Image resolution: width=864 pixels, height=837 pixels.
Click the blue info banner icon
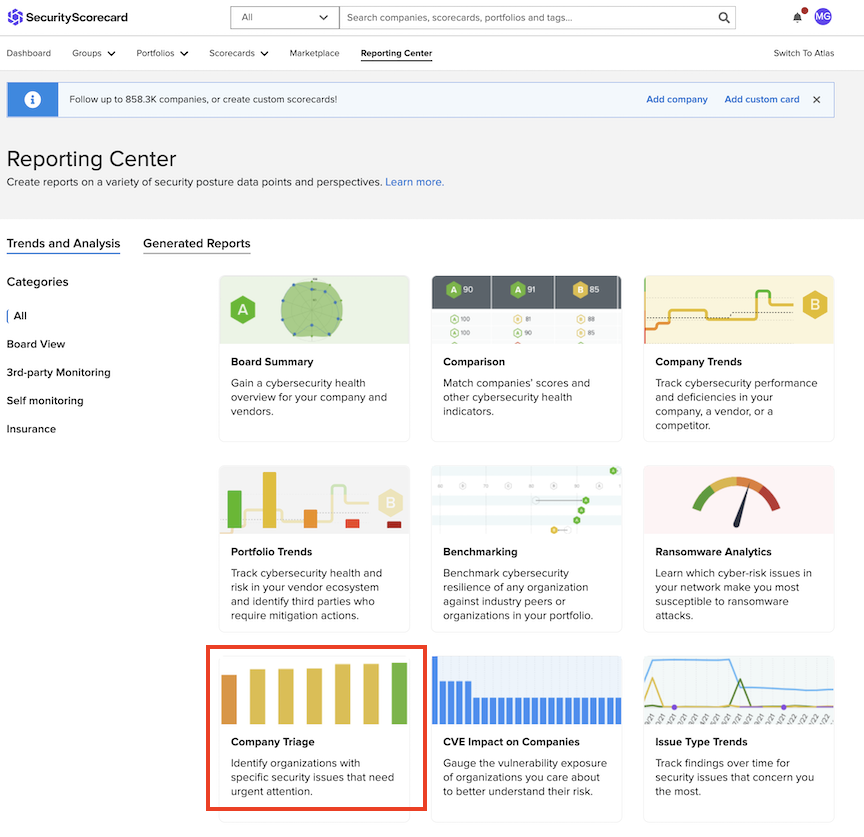pos(33,100)
